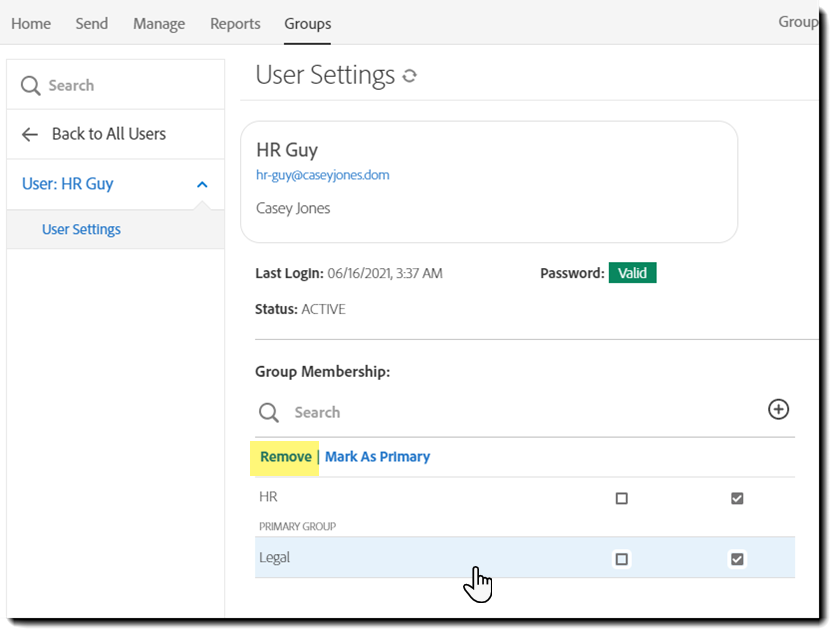Check the first checkbox on the HR row
830x629 pixels.
coord(622,497)
